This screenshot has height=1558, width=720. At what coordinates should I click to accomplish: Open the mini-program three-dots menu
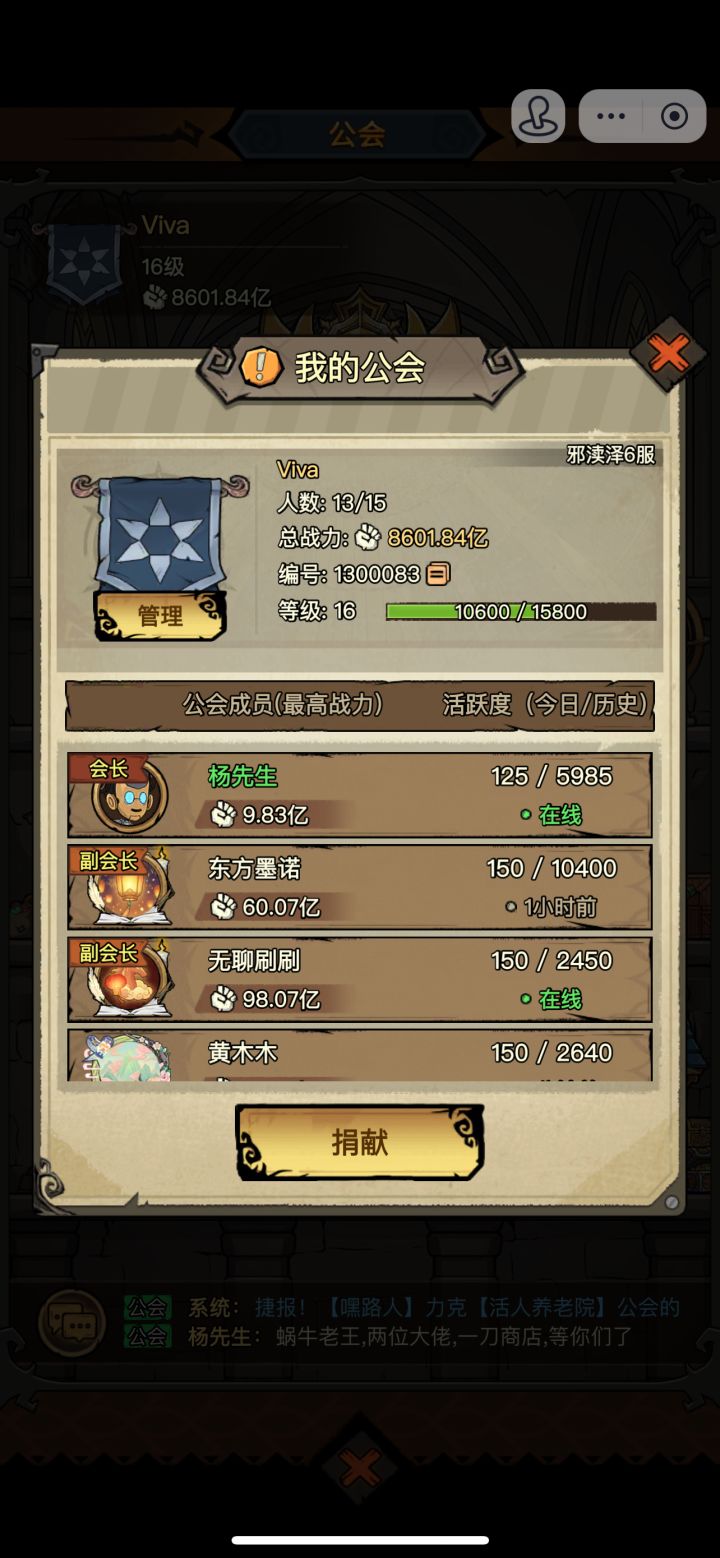[x=610, y=116]
